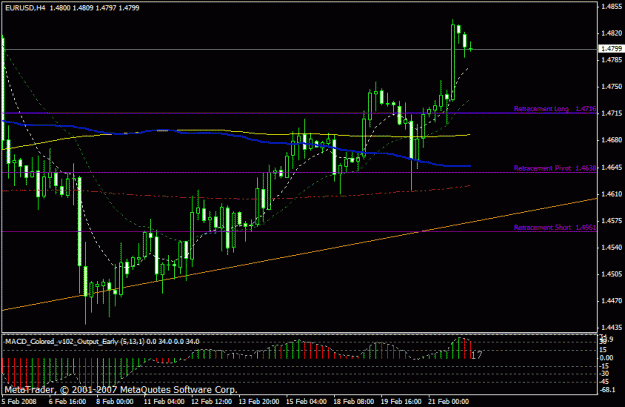The image size is (625, 407).
Task: Click the 1.4750 price axis label
Action: 611,87
